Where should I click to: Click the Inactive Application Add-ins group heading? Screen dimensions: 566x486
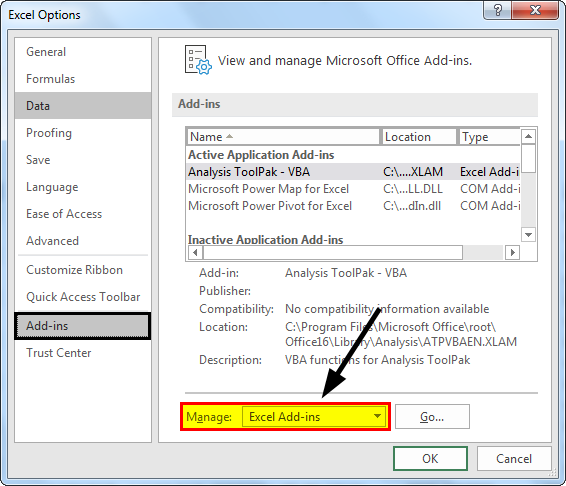265,239
